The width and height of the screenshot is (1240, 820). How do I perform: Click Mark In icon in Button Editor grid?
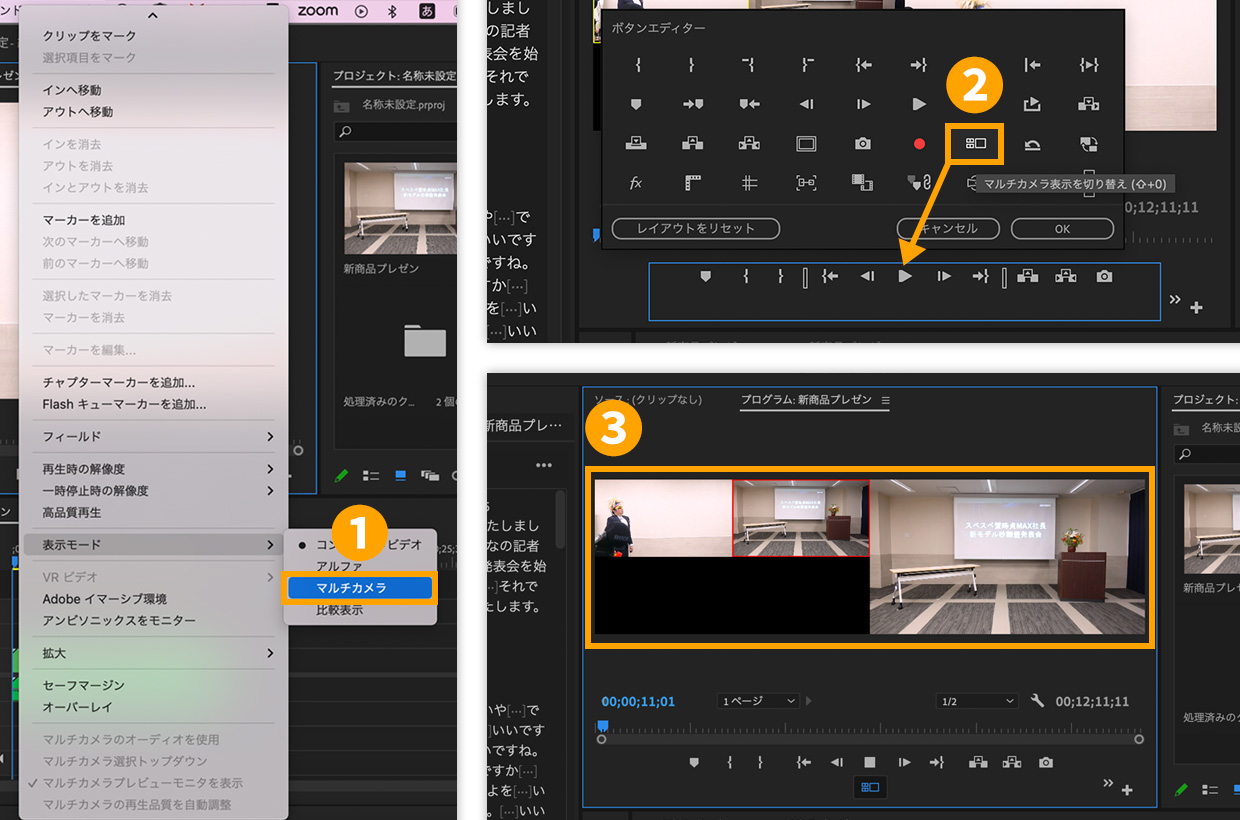637,65
